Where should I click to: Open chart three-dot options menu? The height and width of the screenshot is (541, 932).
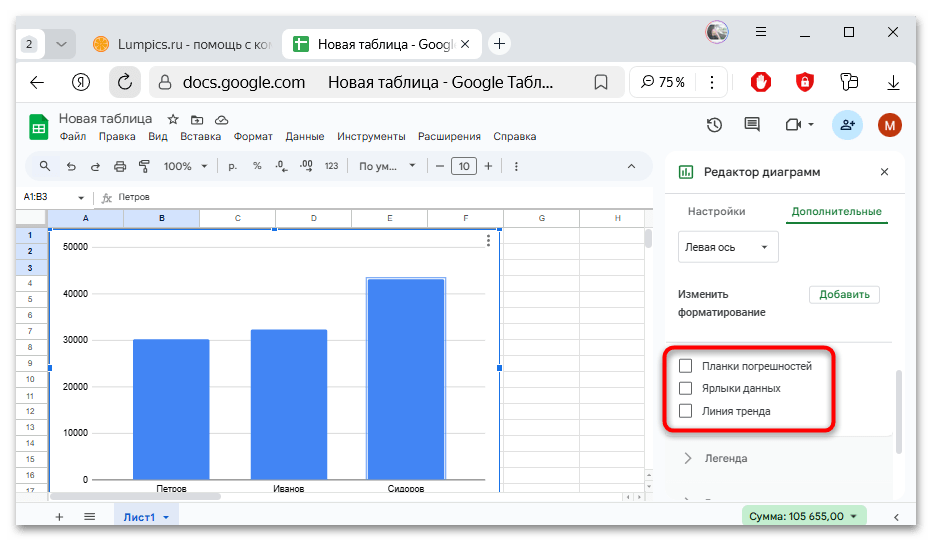pos(488,240)
